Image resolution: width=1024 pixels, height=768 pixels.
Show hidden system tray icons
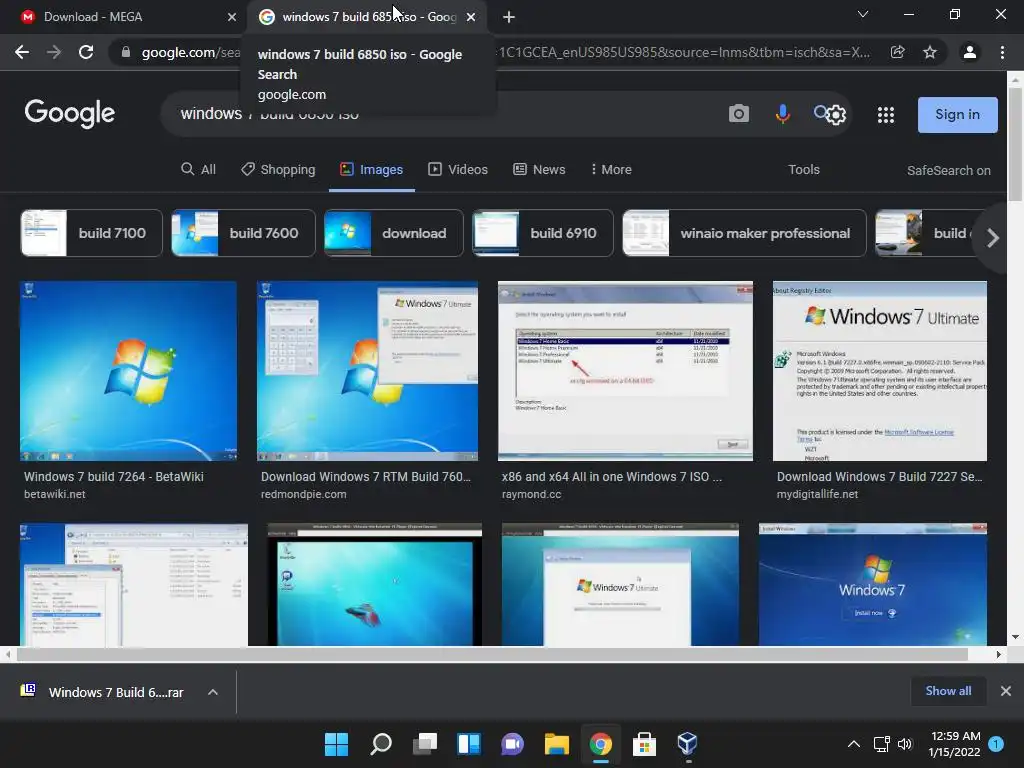tap(854, 744)
